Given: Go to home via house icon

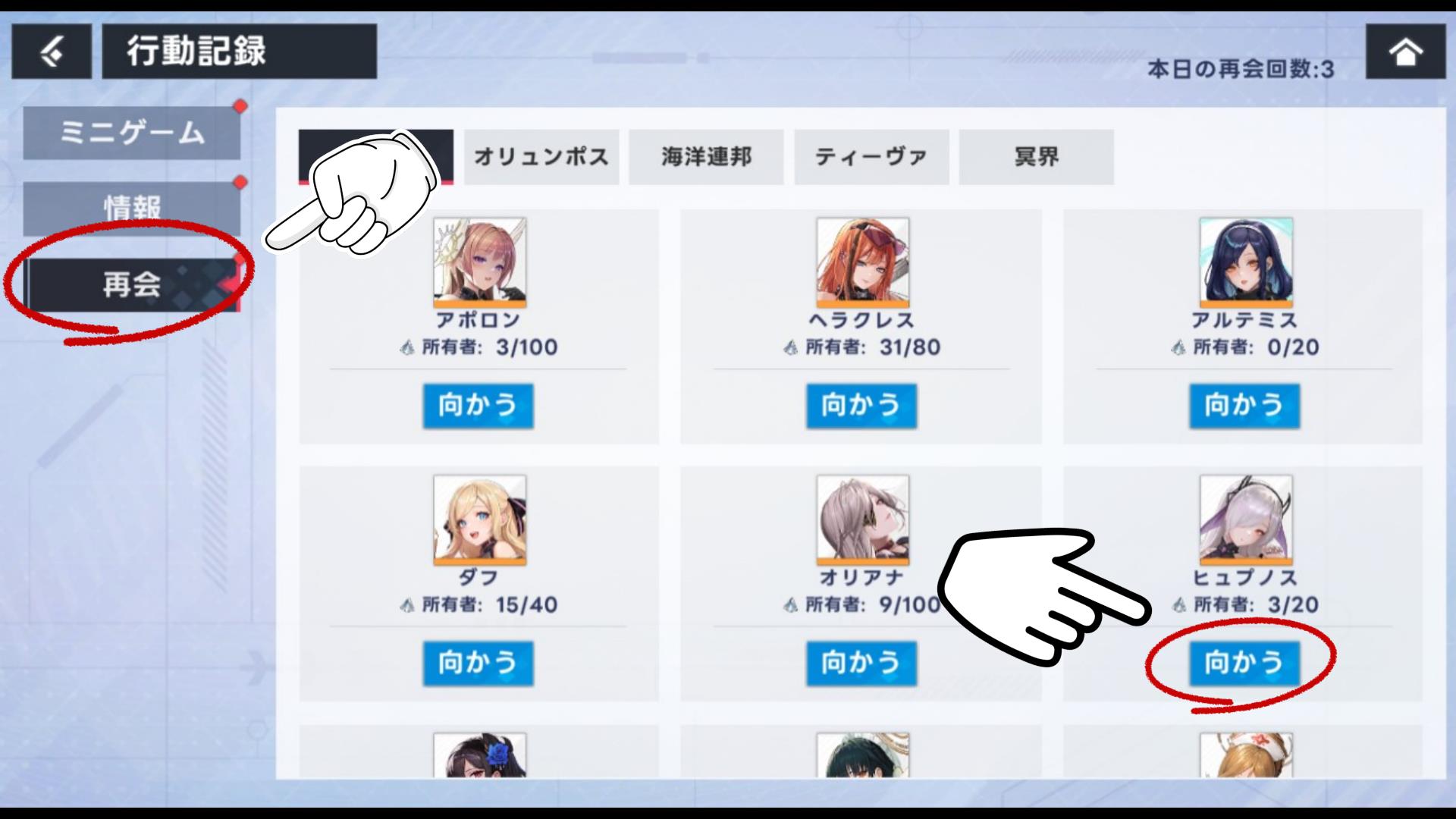Looking at the screenshot, I should pos(1405,52).
